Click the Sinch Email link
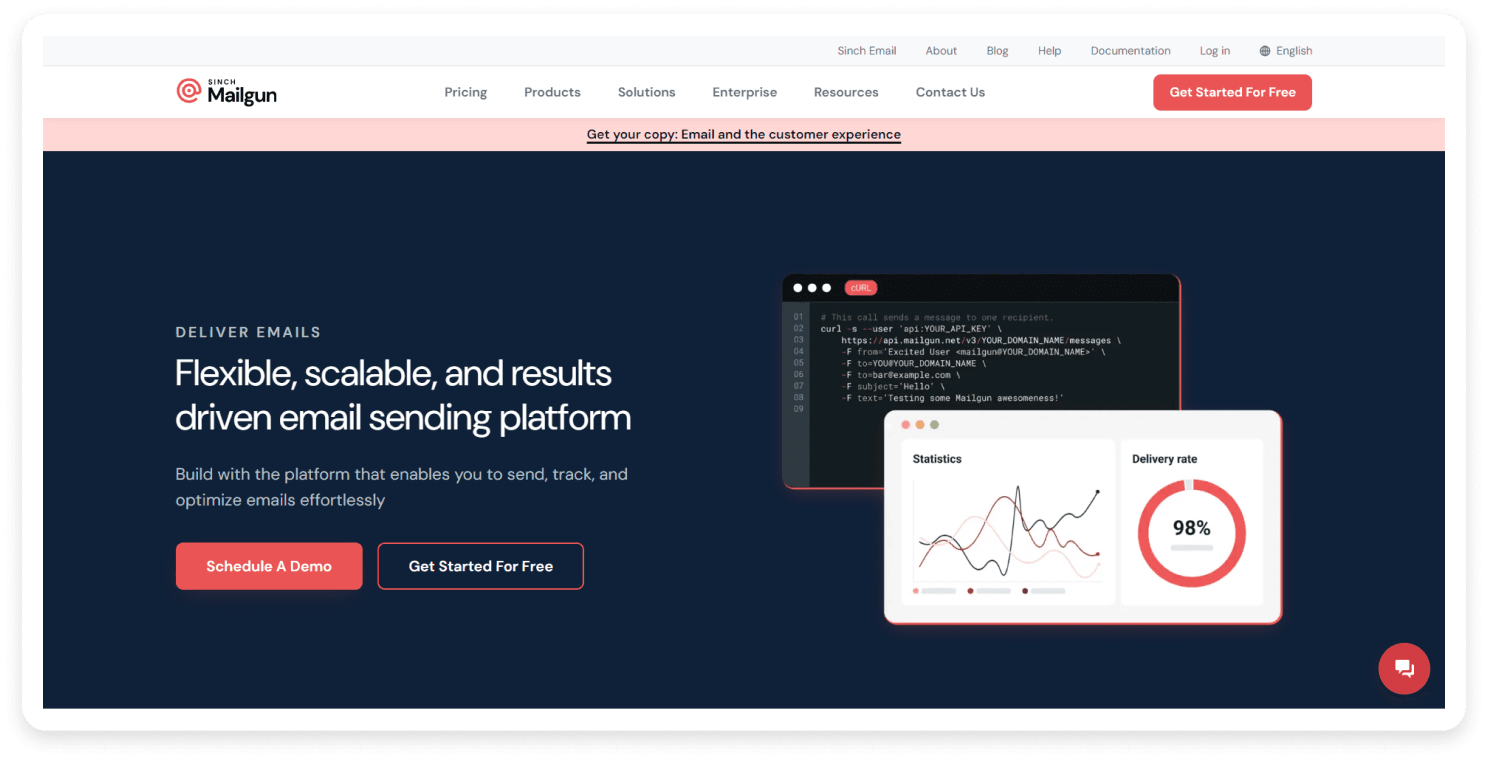The height and width of the screenshot is (761, 1488). [867, 51]
